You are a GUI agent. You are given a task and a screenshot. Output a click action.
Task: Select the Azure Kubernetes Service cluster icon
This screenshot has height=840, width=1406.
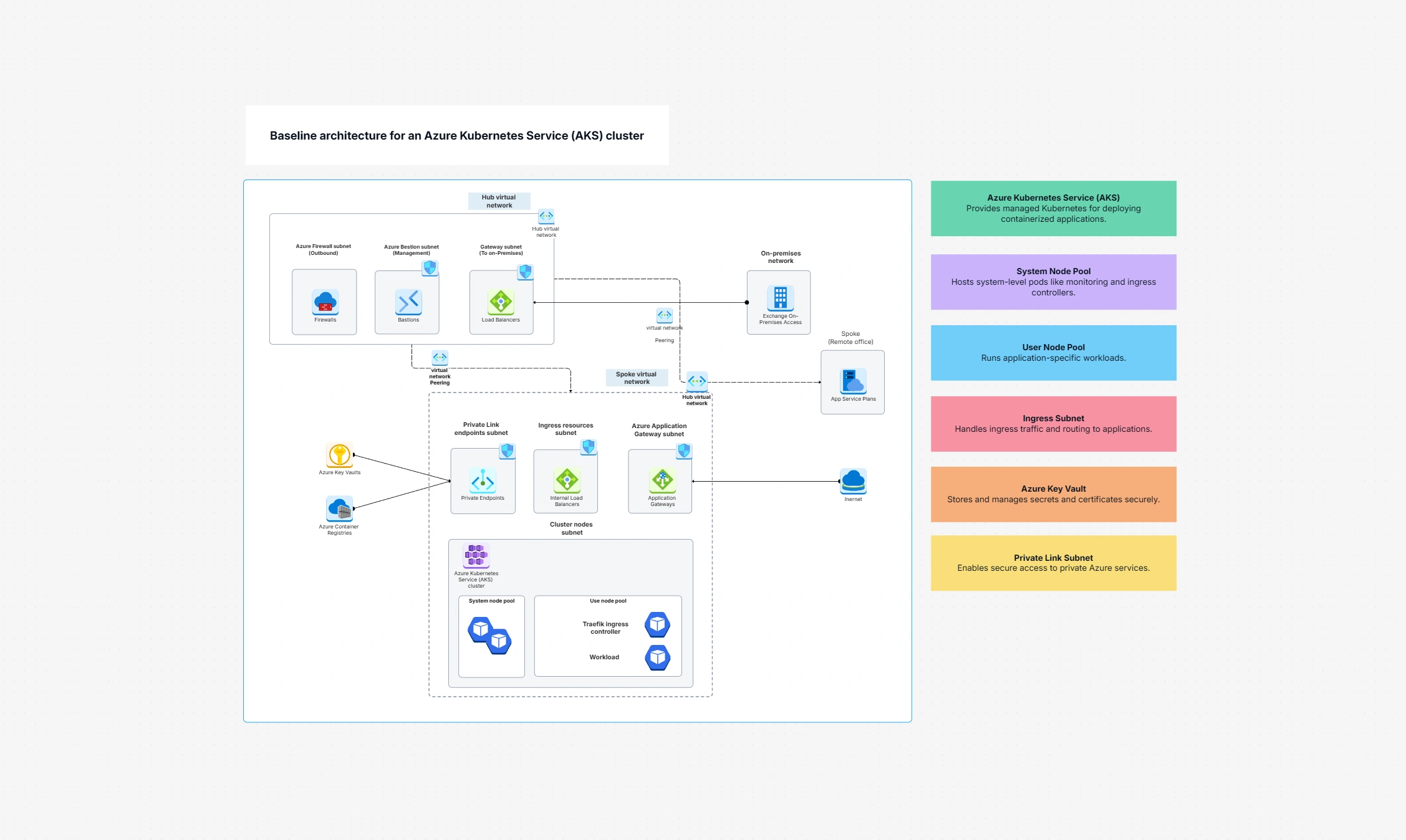475,553
